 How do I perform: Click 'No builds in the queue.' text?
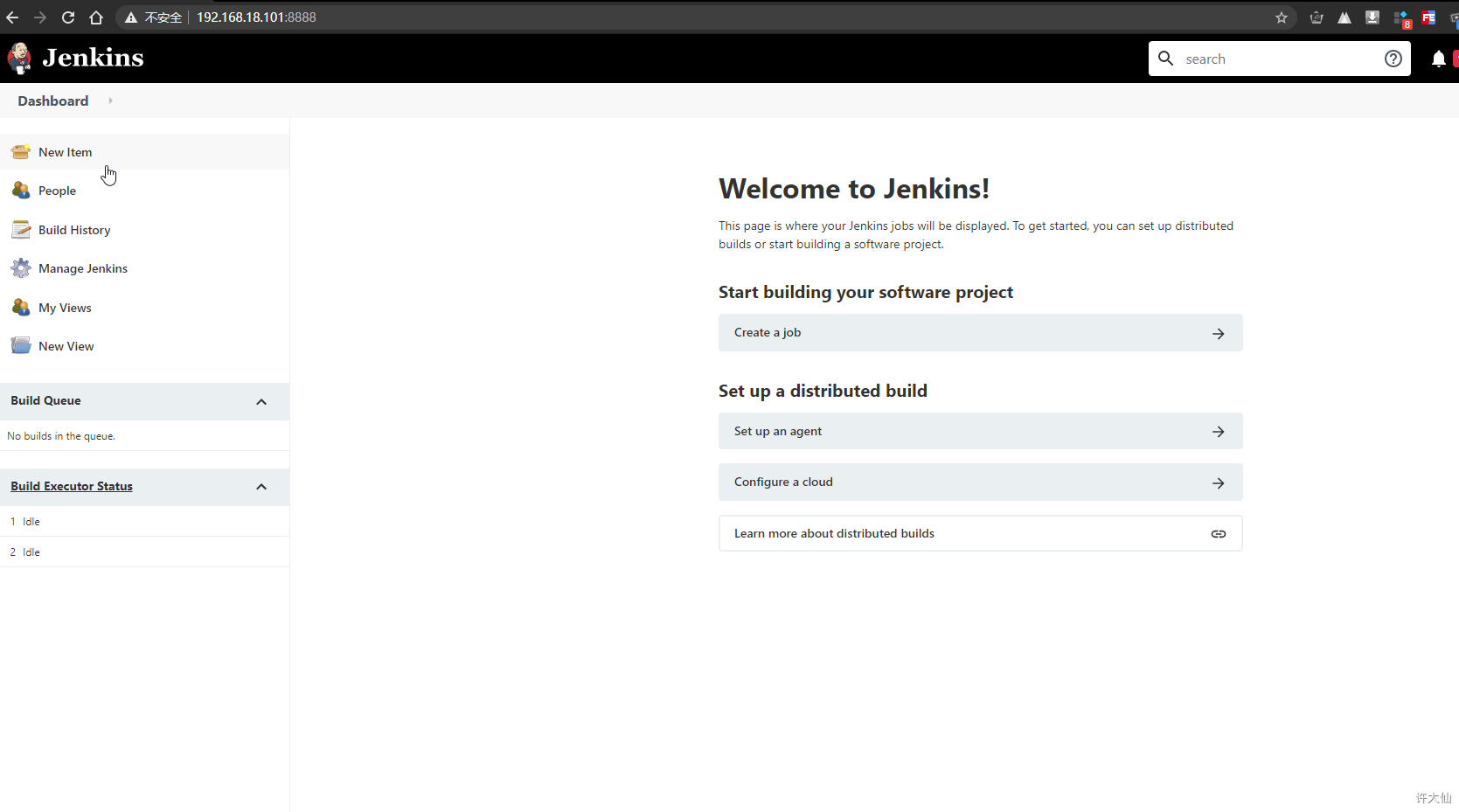tap(61, 436)
